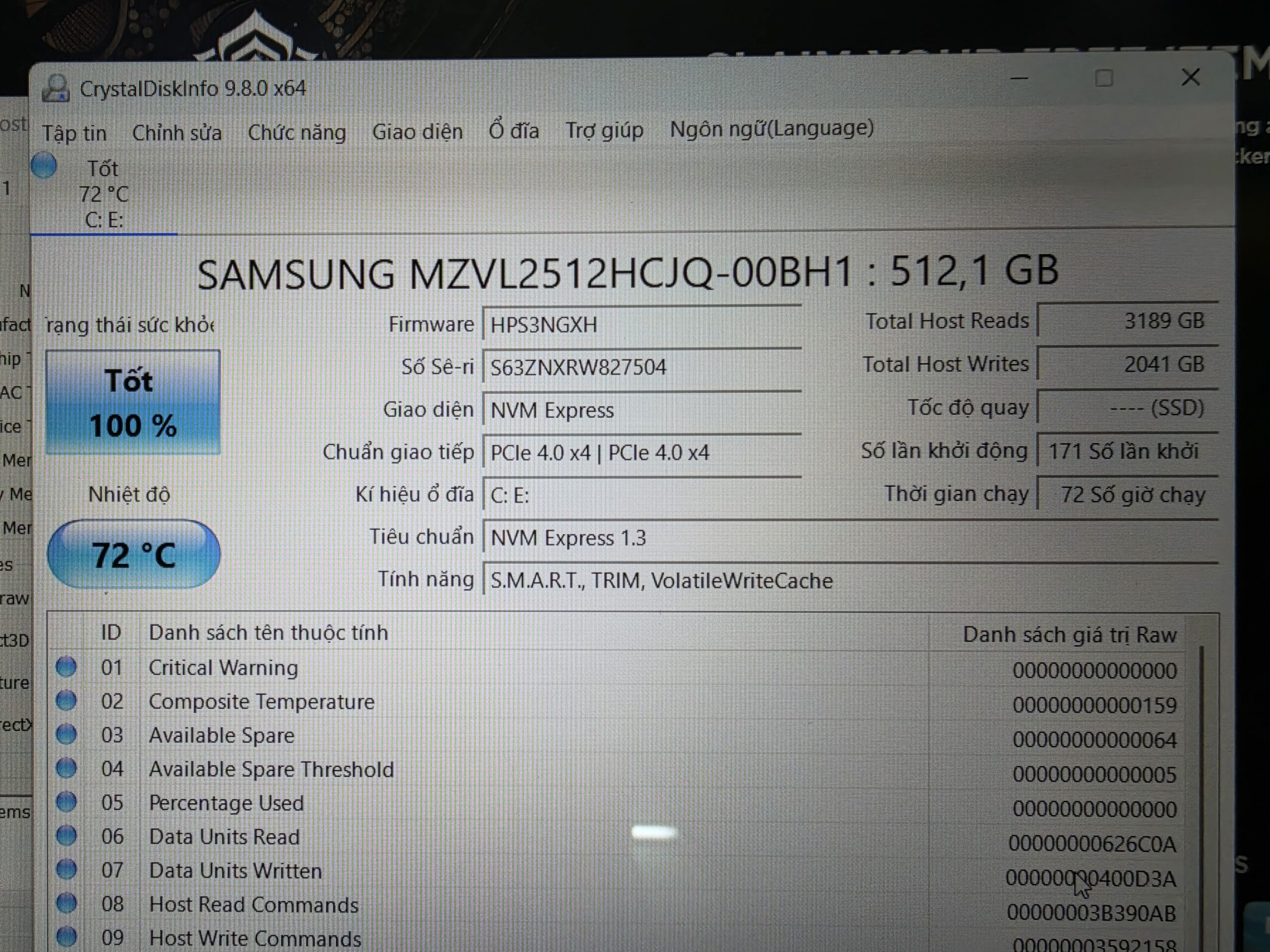Click the Tốt 100 % health status button
Image resolution: width=1270 pixels, height=952 pixels.
(132, 402)
